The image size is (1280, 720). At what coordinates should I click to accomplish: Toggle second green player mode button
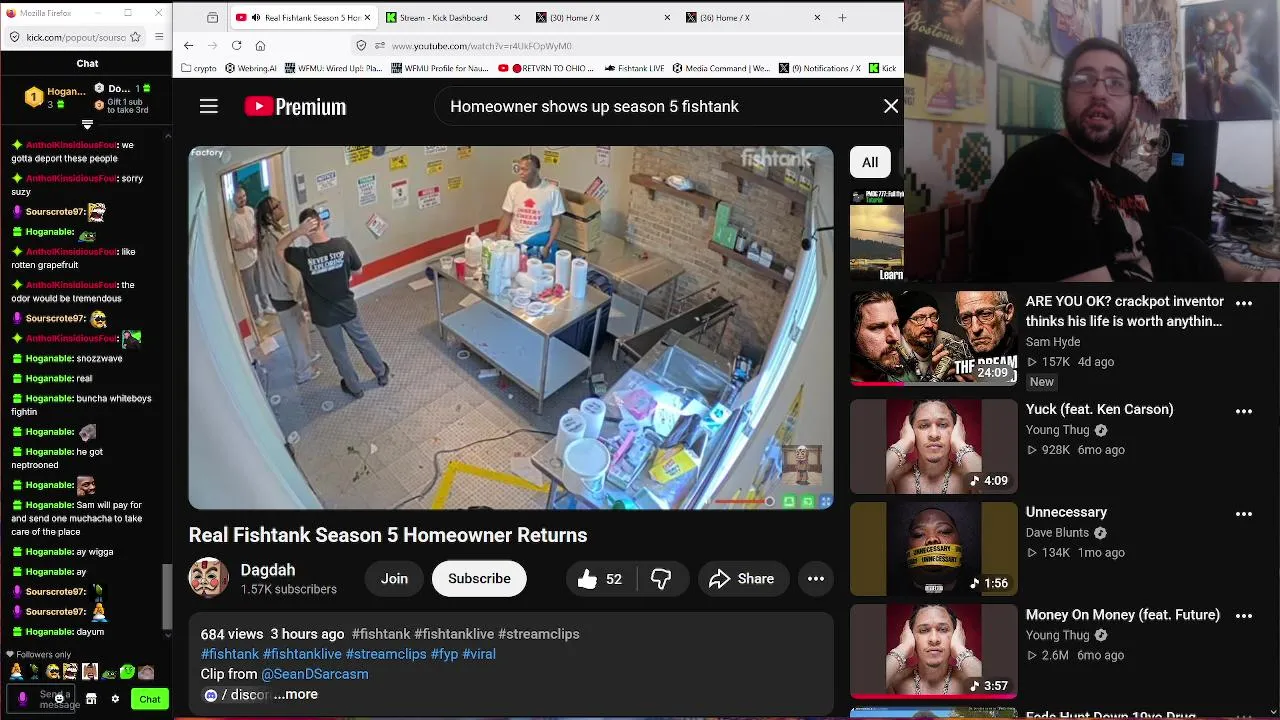807,501
